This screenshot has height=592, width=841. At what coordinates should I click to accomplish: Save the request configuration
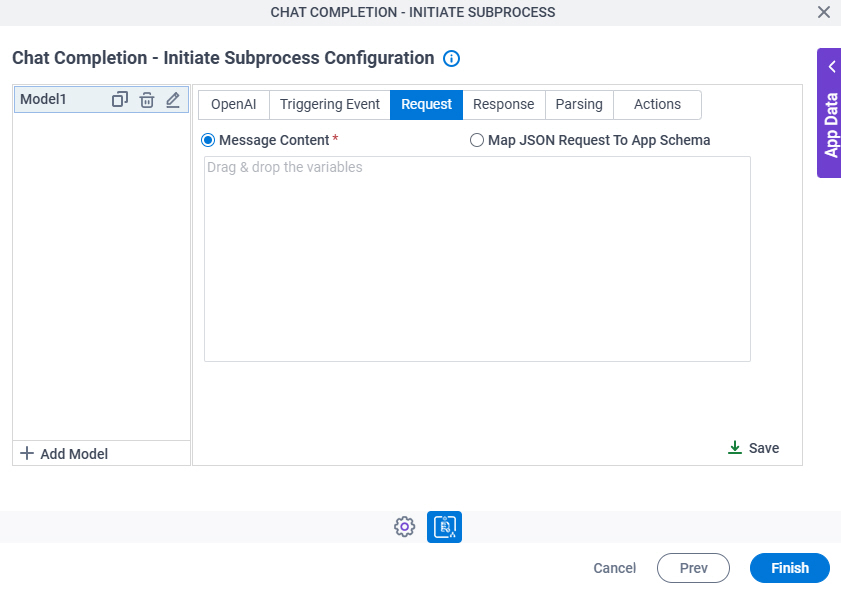pos(753,448)
